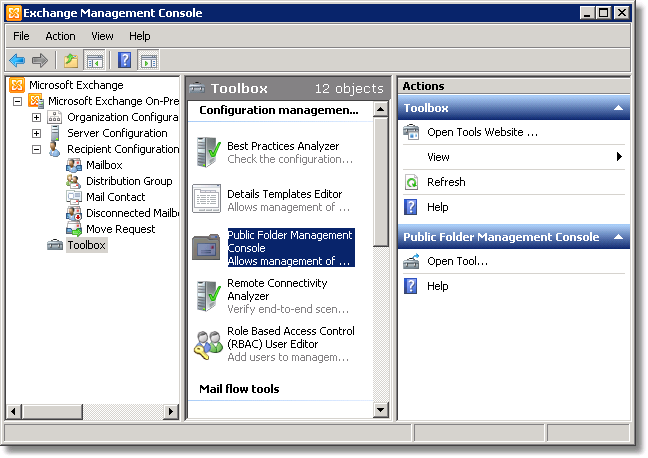Screen dimensions: 648x458
Task: Click the Open Tool icon in Actions pane
Action: 411,261
